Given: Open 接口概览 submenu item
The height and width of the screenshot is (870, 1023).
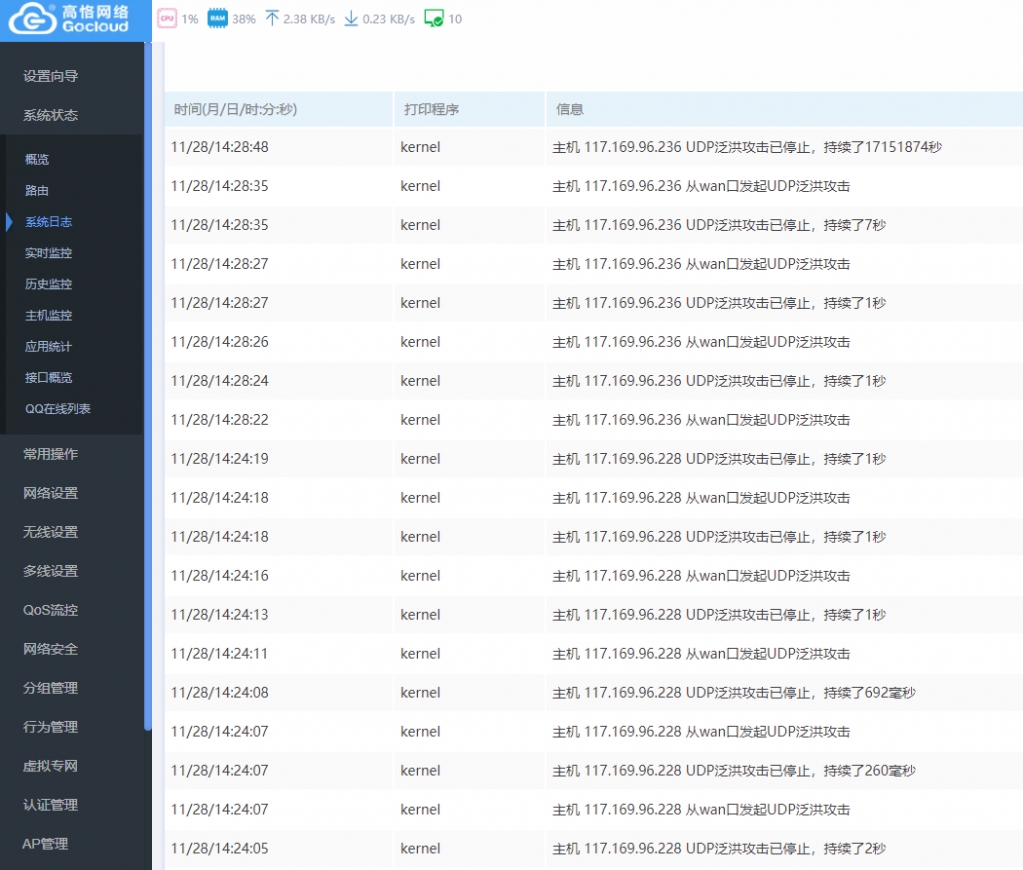Looking at the screenshot, I should tap(48, 377).
